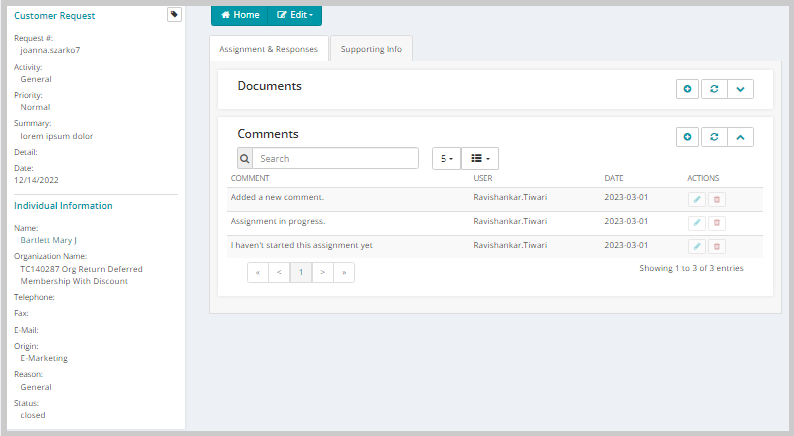
Task: Click the Individual Information heading
Action: [x=63, y=206]
